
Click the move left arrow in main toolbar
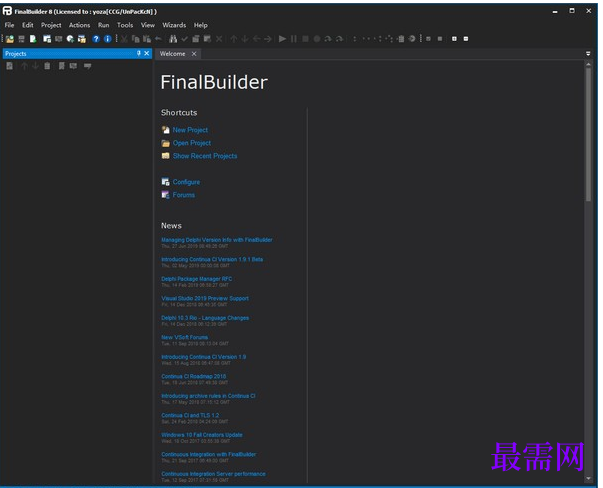point(256,39)
